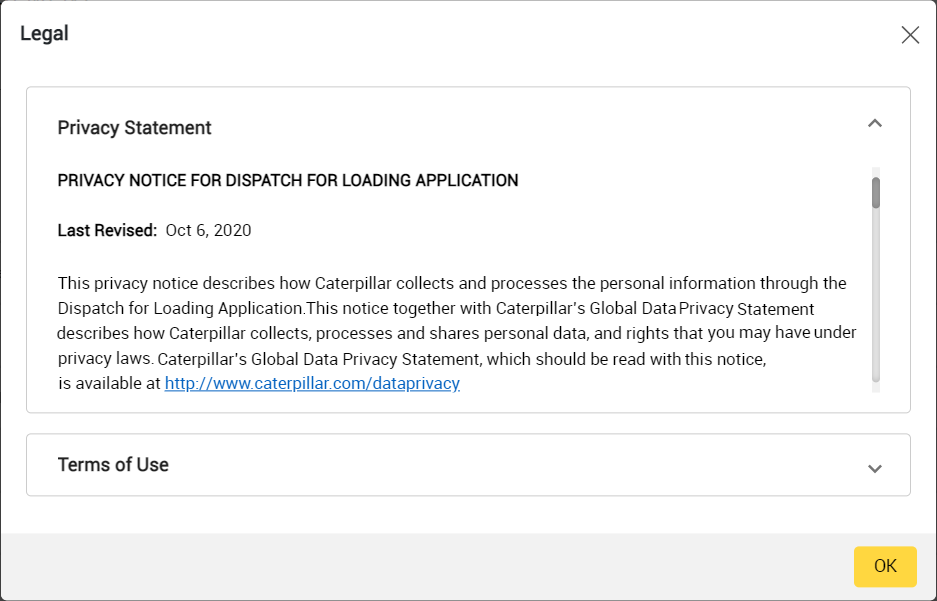Click 'Dispatch for Loading Application' in the paragraph

click(x=180, y=308)
